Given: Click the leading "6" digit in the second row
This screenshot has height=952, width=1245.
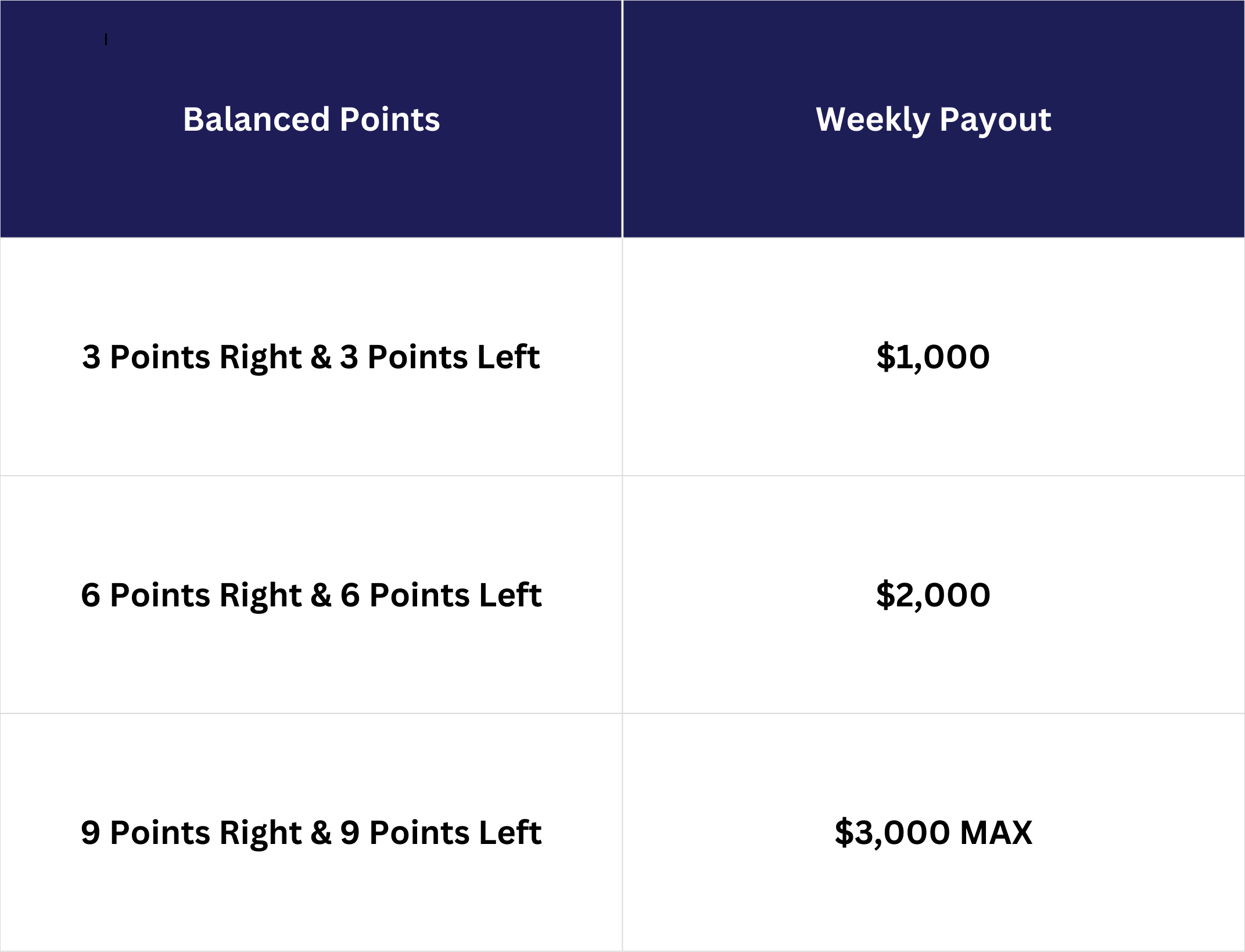Looking at the screenshot, I should coord(91,595).
